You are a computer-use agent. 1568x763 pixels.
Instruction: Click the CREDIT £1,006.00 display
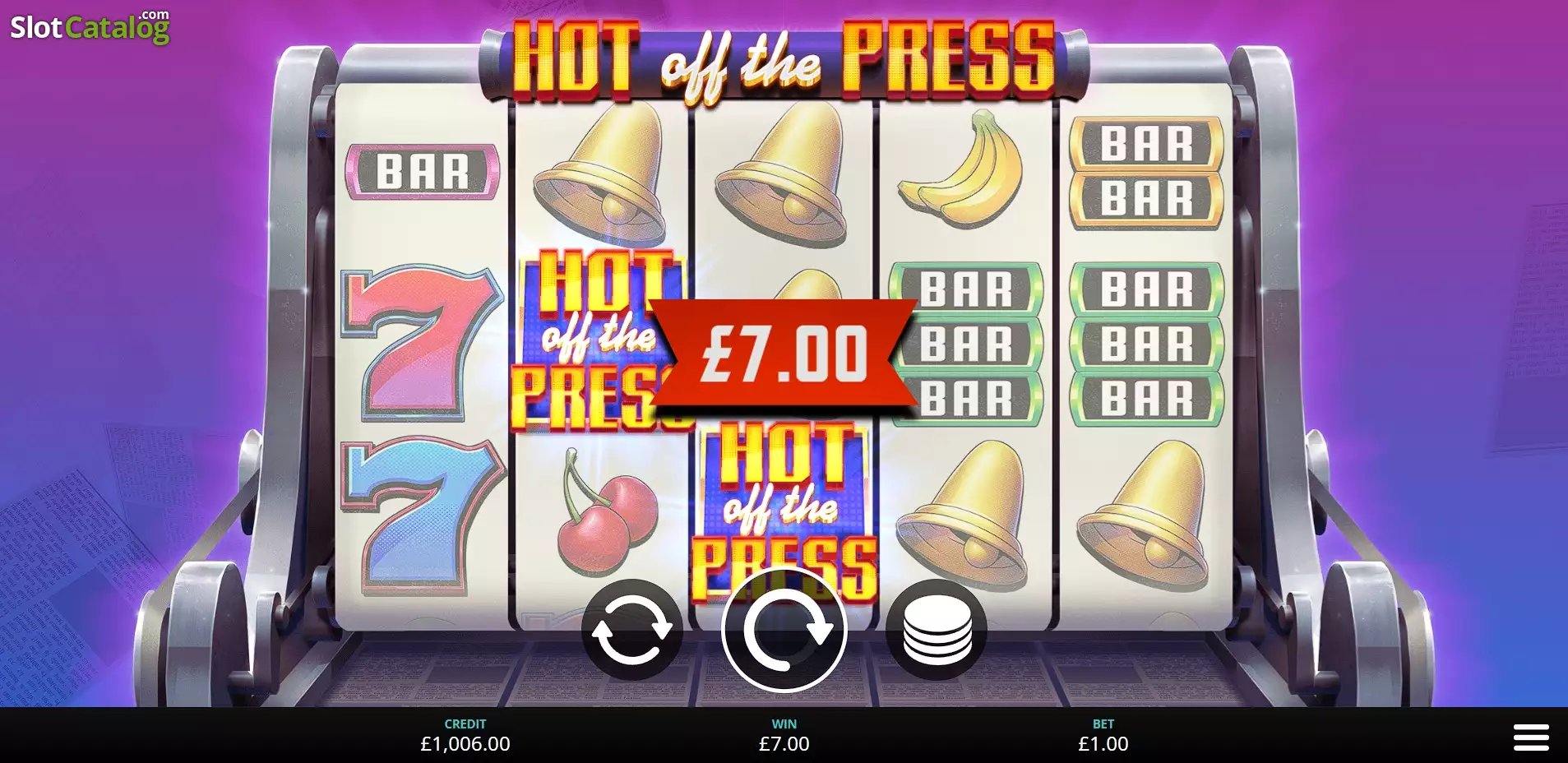[465, 735]
